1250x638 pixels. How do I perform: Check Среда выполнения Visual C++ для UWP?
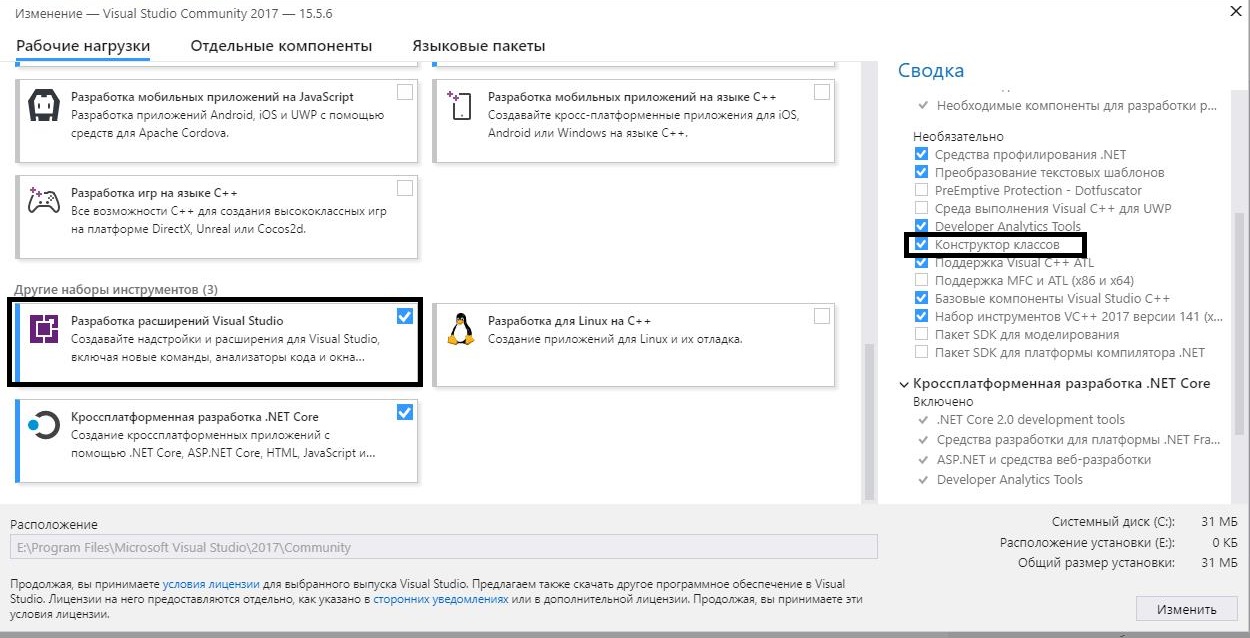point(921,208)
